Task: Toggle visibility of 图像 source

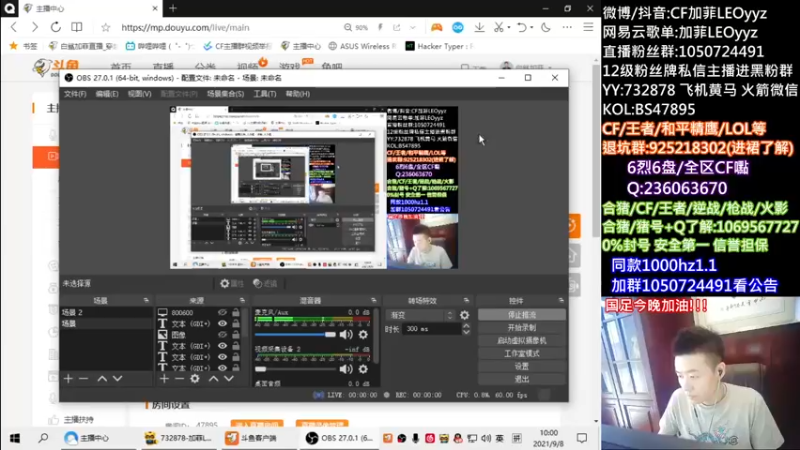Action: pyautogui.click(x=222, y=335)
